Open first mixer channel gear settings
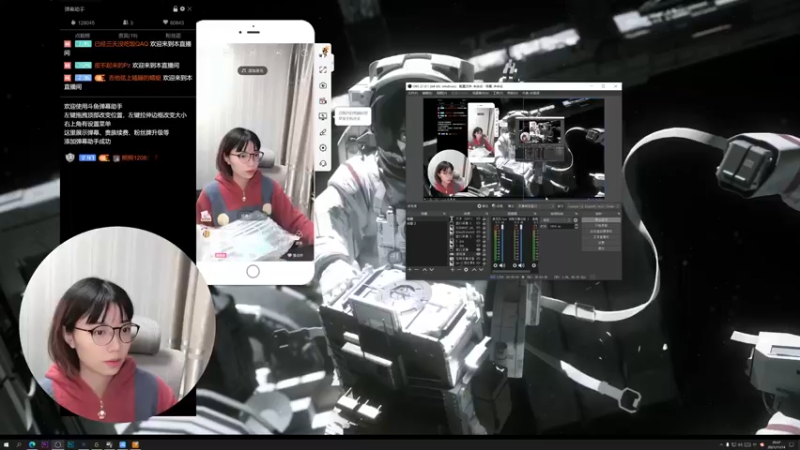Image resolution: width=800 pixels, height=450 pixels. [x=495, y=265]
